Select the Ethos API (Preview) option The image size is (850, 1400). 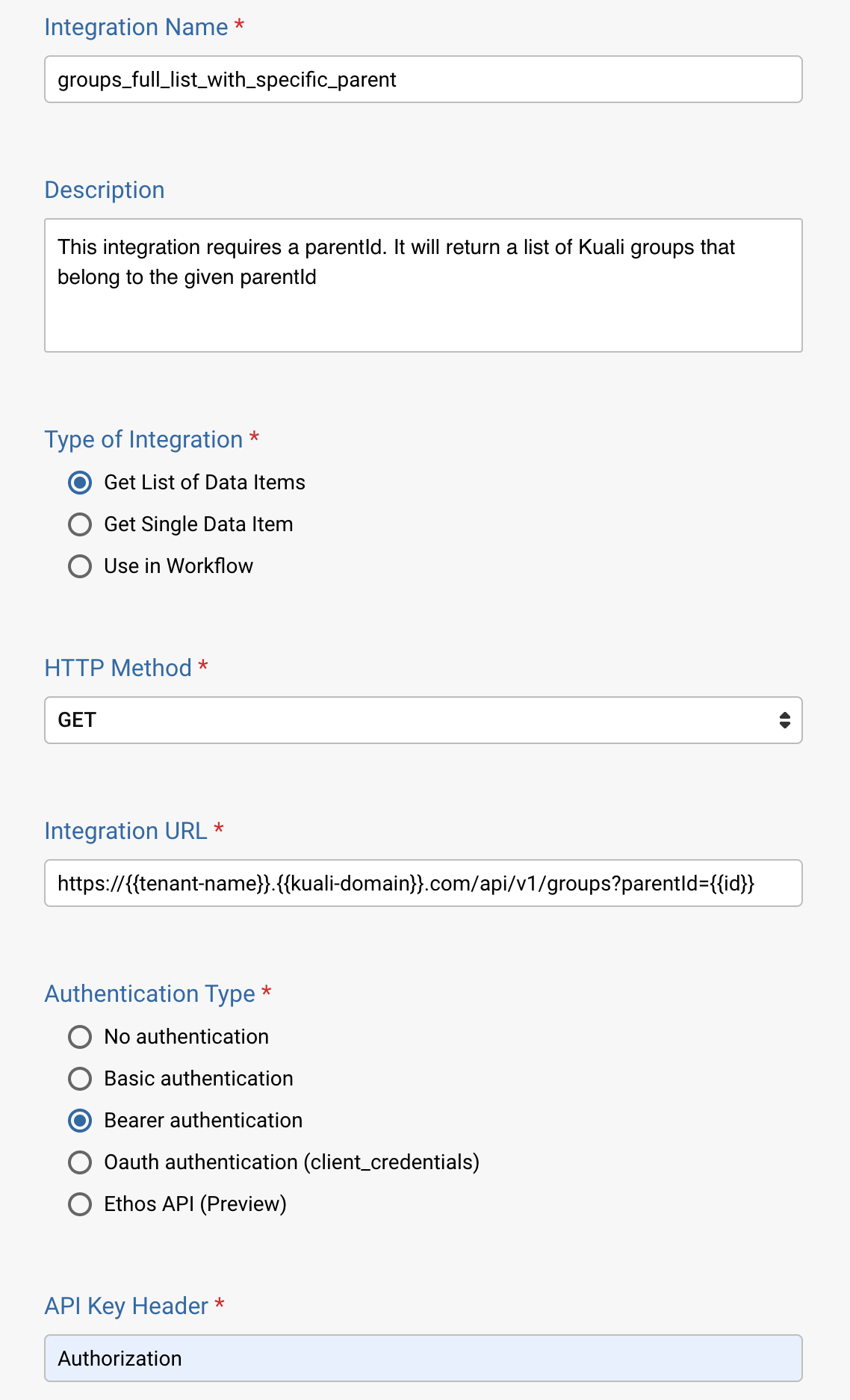[80, 1204]
